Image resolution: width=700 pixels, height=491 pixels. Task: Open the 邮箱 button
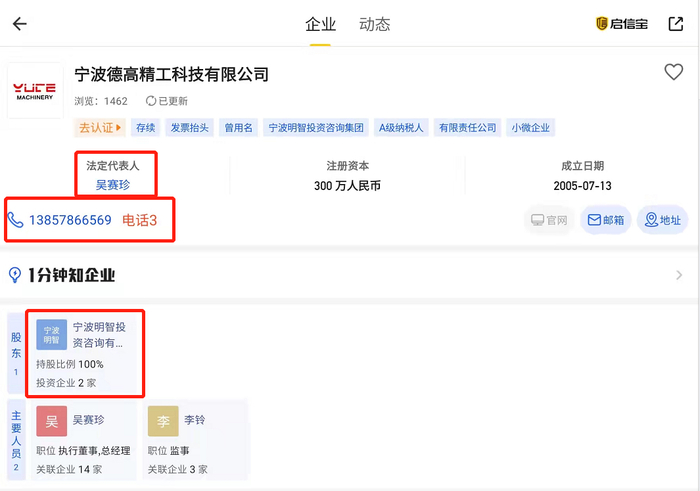click(606, 220)
